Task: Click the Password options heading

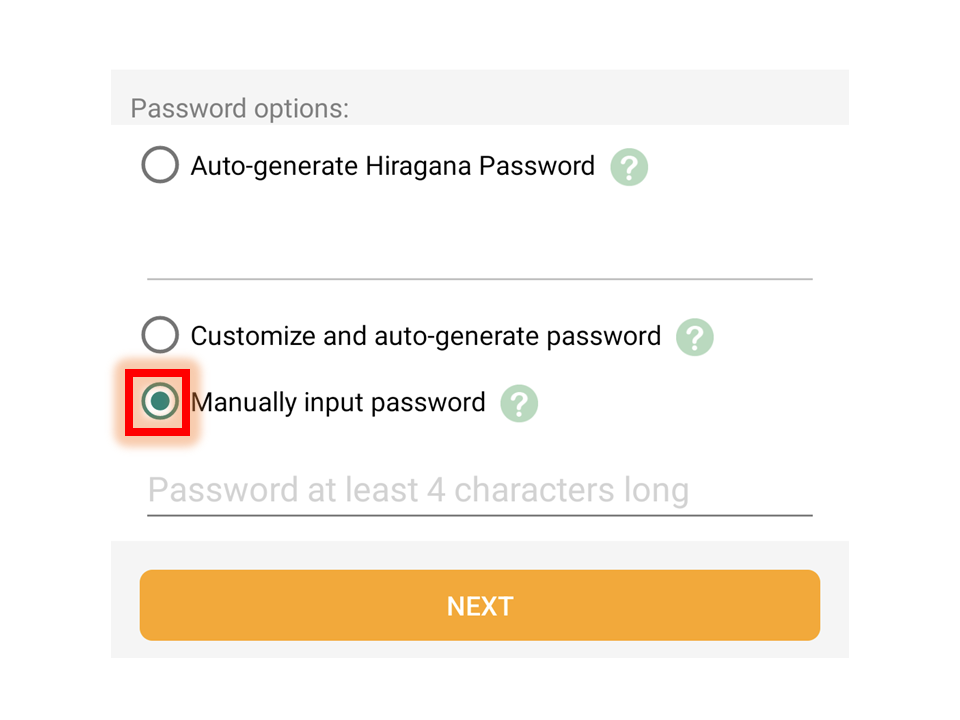Action: [239, 108]
